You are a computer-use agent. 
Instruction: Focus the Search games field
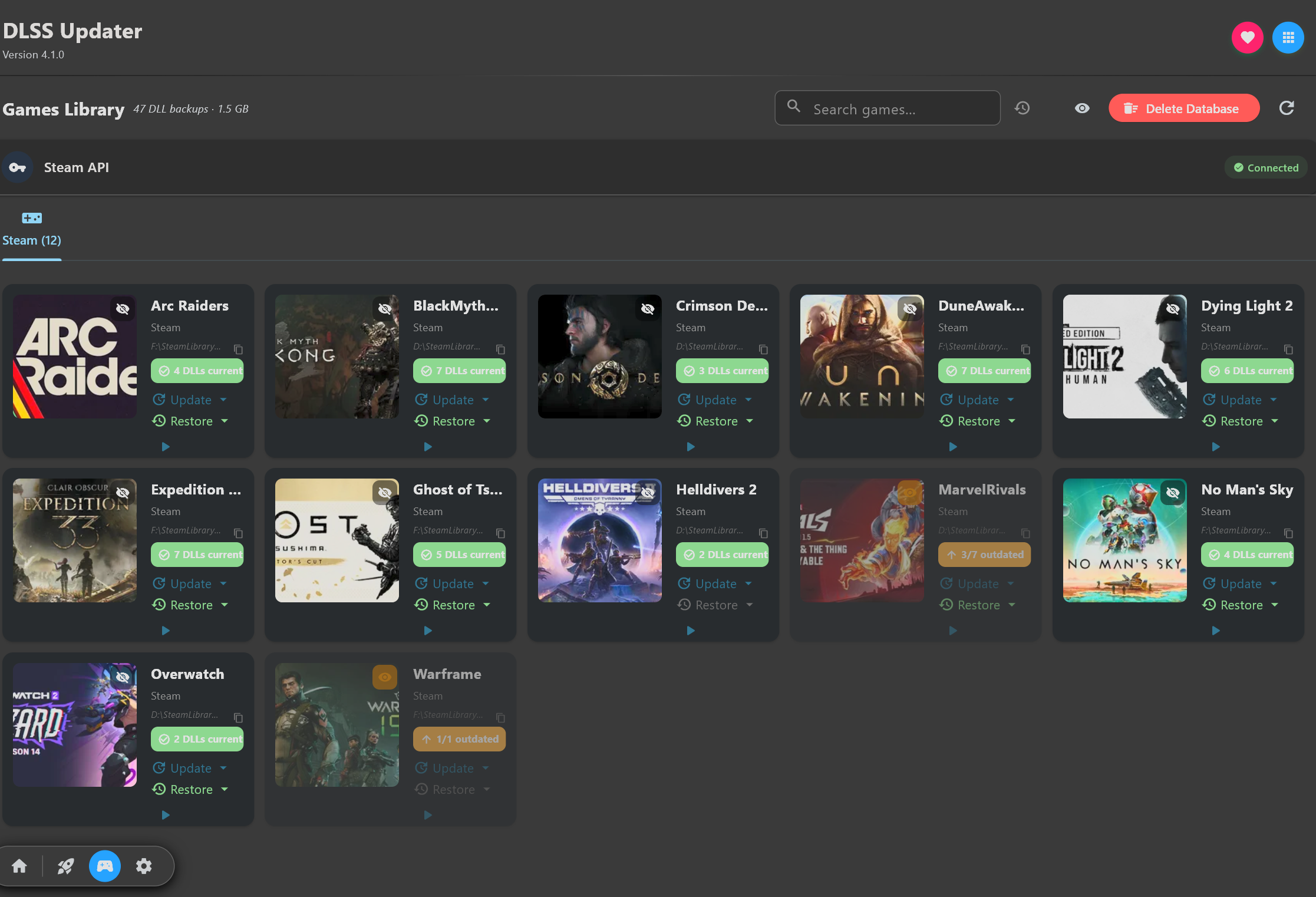pyautogui.click(x=888, y=108)
